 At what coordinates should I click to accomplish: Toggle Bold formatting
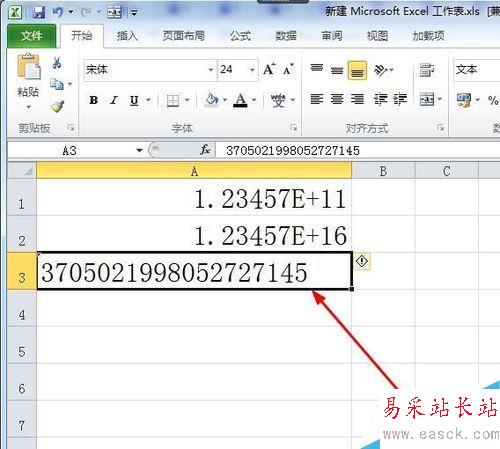[x=94, y=100]
